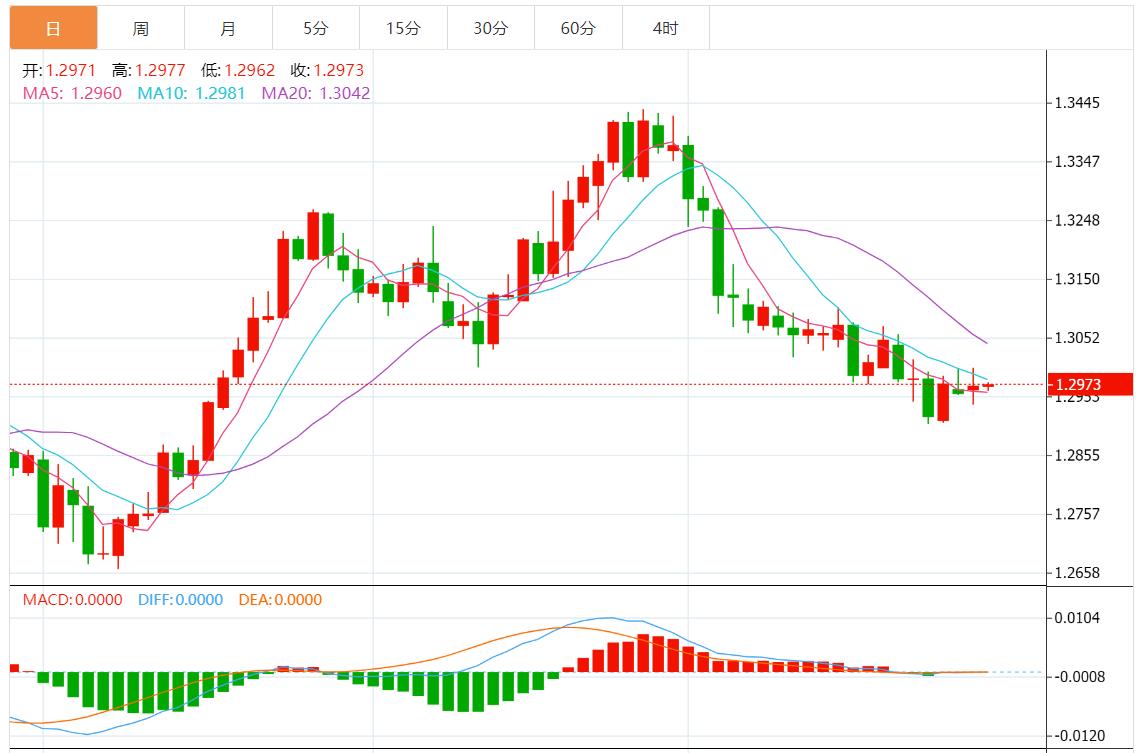The width and height of the screenshot is (1141, 753).
Task: Select the 日 daily chart tab
Action: (x=54, y=28)
